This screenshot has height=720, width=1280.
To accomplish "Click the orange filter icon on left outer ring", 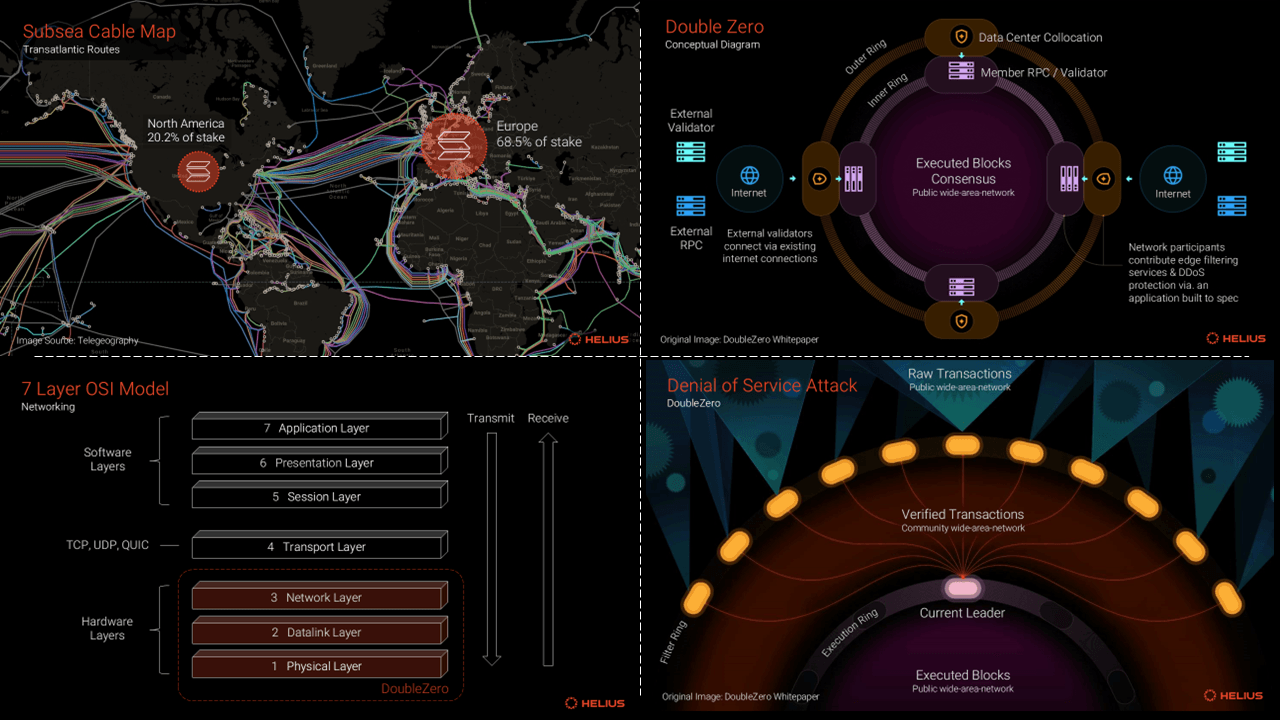I will [x=820, y=179].
